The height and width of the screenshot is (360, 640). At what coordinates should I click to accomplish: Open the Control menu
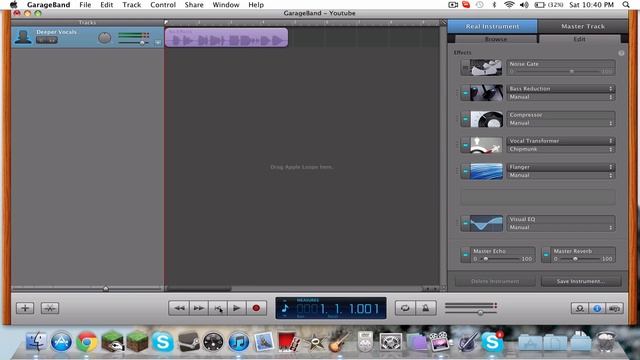click(163, 5)
